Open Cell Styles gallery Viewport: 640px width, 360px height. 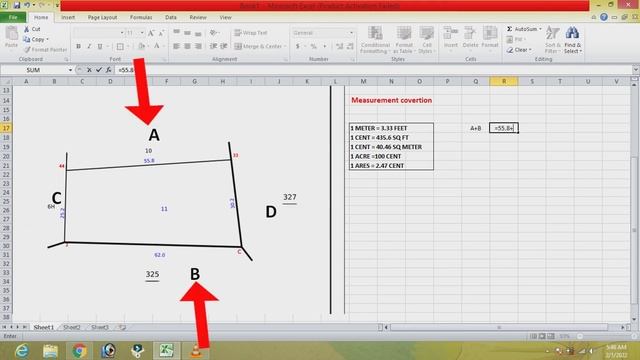(x=427, y=40)
